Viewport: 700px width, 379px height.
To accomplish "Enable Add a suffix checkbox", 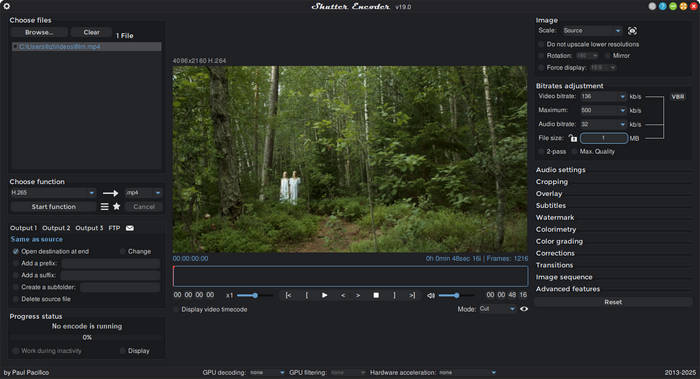I will click(x=16, y=275).
